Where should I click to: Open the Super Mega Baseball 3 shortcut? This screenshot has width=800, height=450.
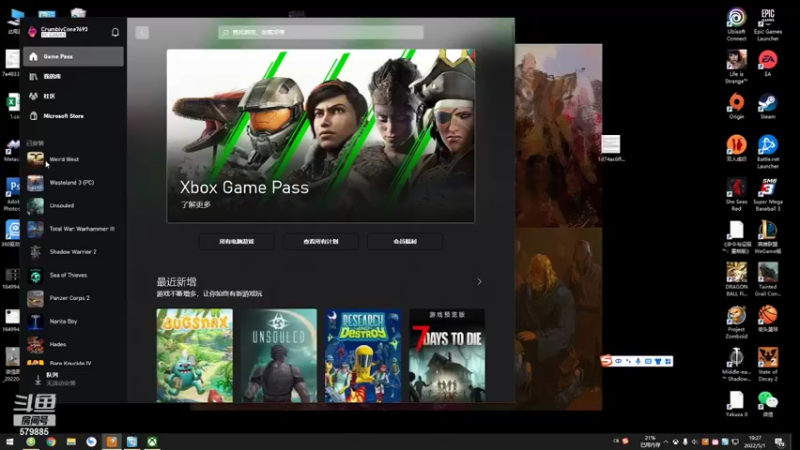768,195
